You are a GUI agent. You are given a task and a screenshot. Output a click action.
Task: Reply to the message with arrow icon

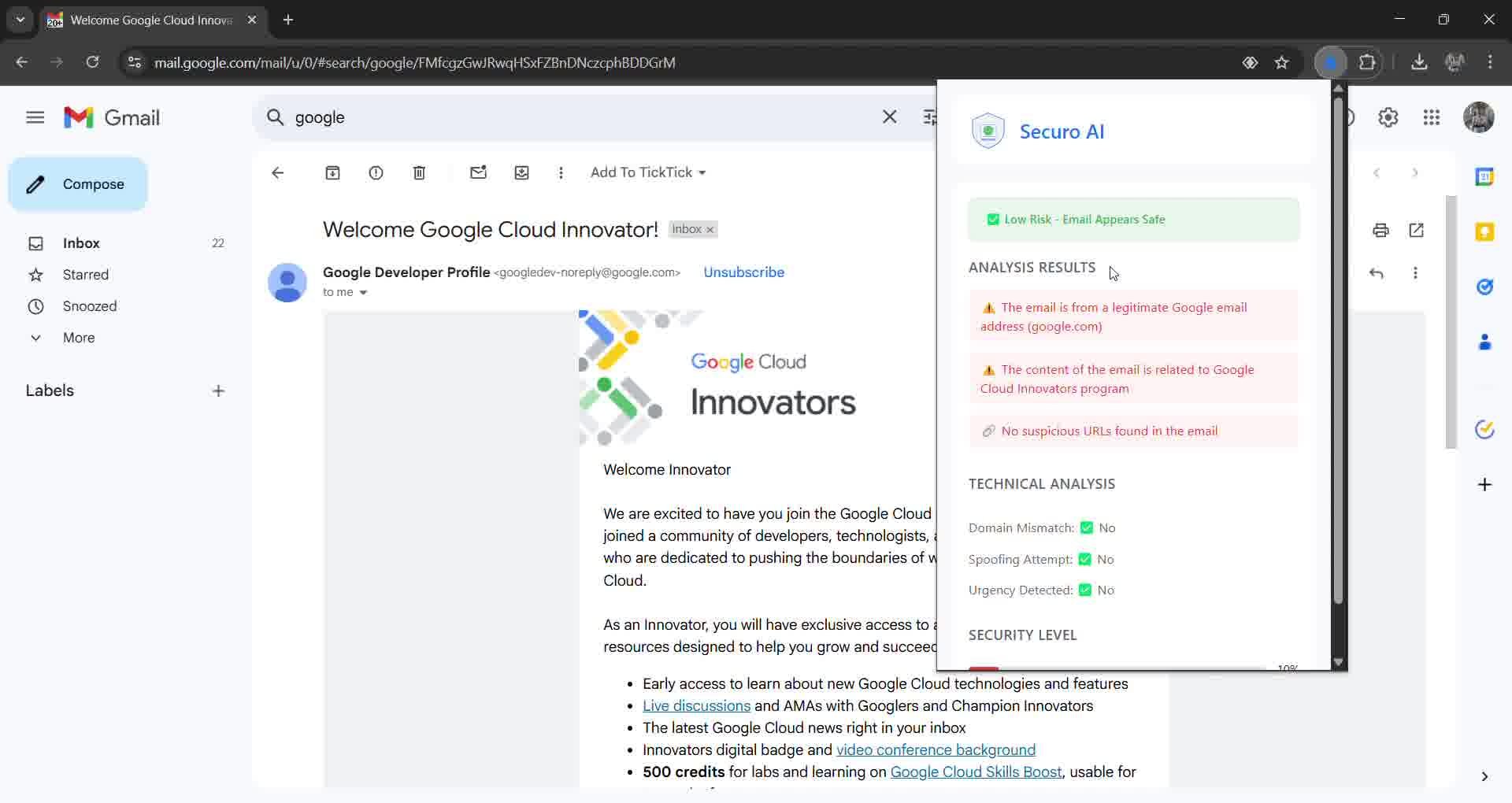pos(1377,273)
